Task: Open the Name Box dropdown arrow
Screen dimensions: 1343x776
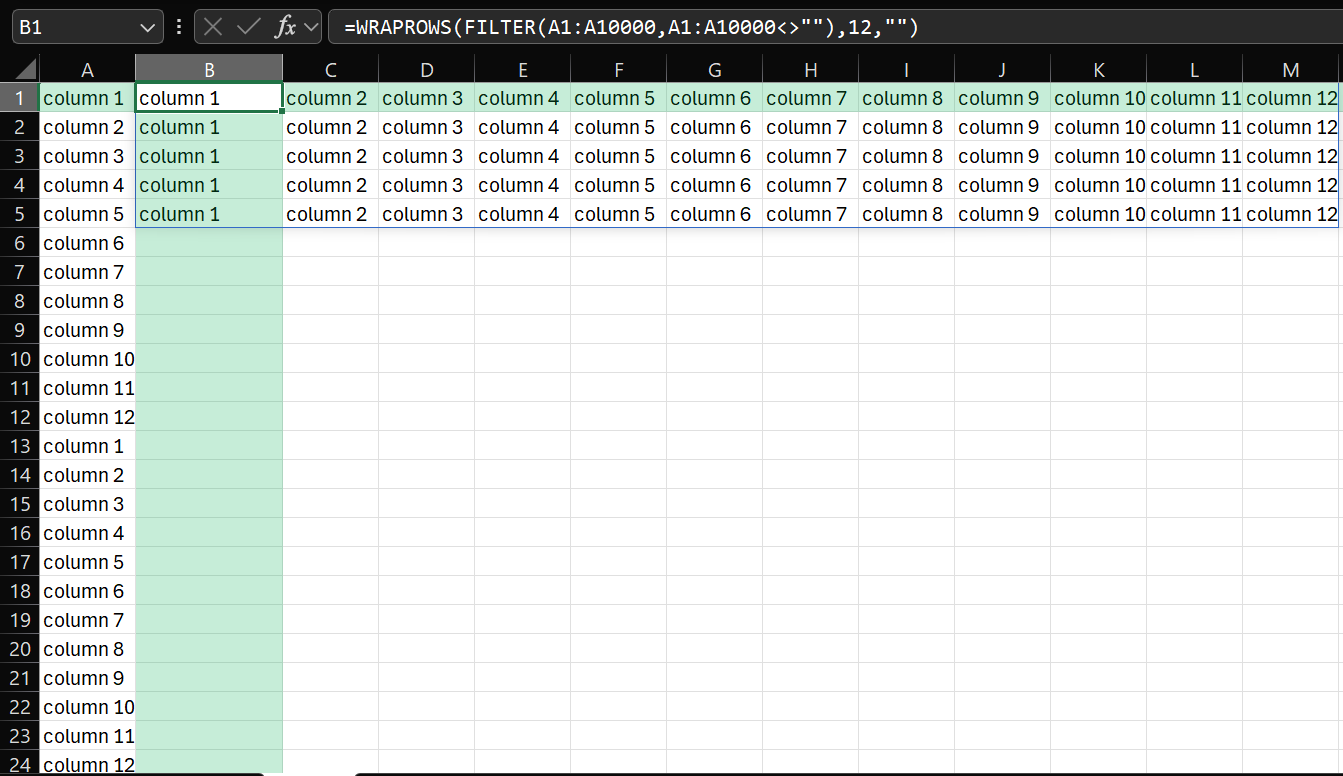Action: [x=149, y=27]
